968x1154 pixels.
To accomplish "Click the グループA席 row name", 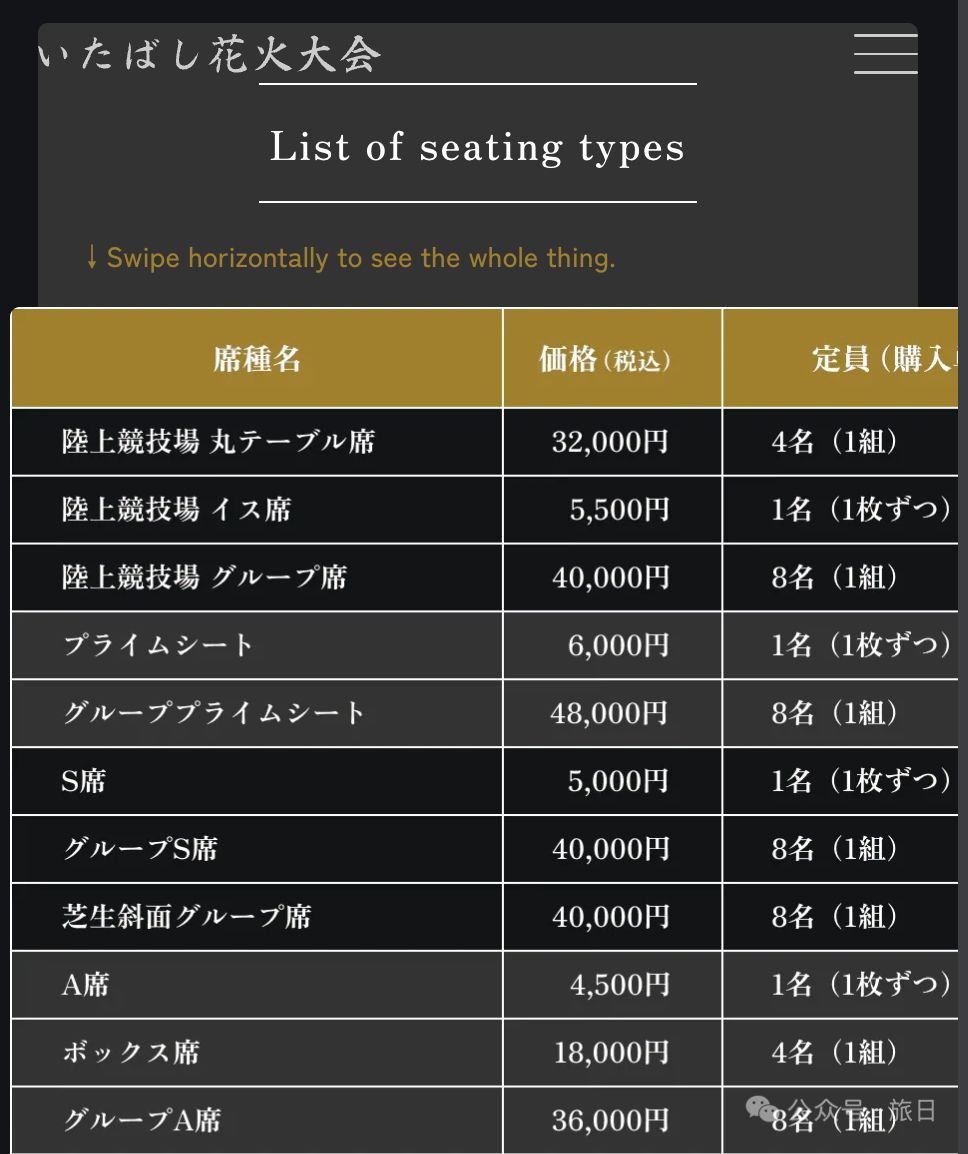I will coord(142,1120).
